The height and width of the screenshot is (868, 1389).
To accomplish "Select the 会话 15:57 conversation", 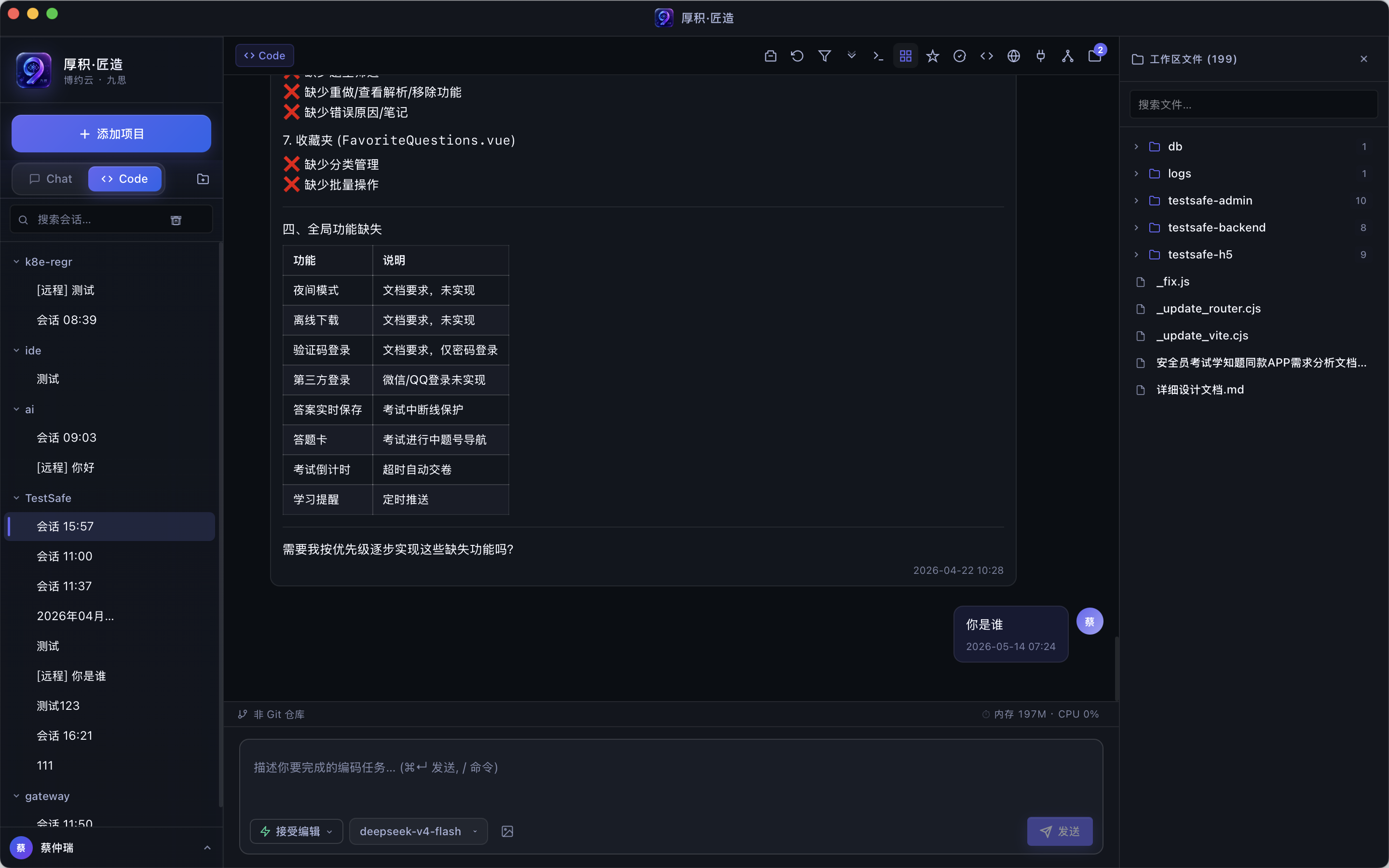I will (x=110, y=527).
